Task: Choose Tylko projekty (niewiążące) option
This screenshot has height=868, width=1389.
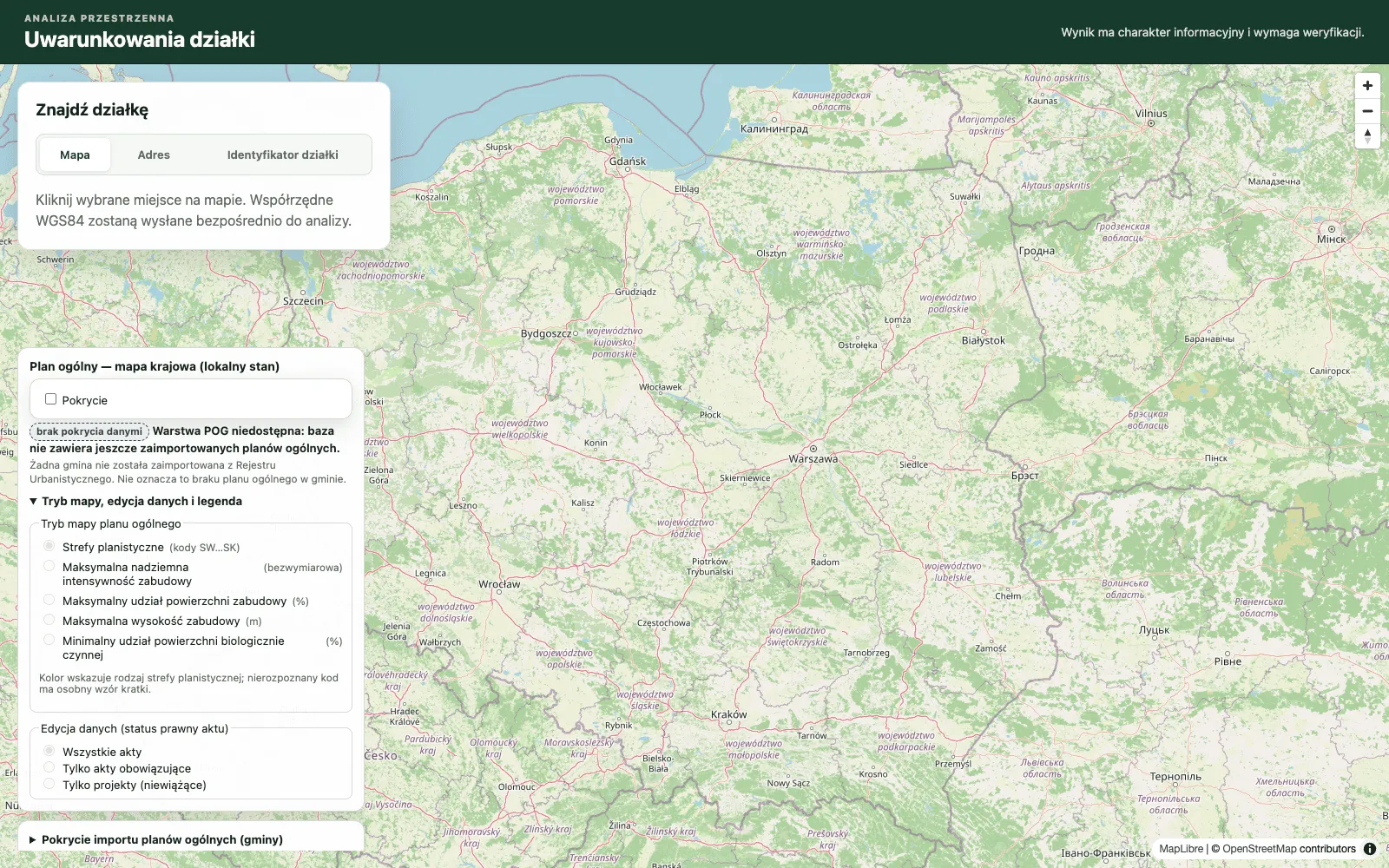Action: click(x=49, y=784)
